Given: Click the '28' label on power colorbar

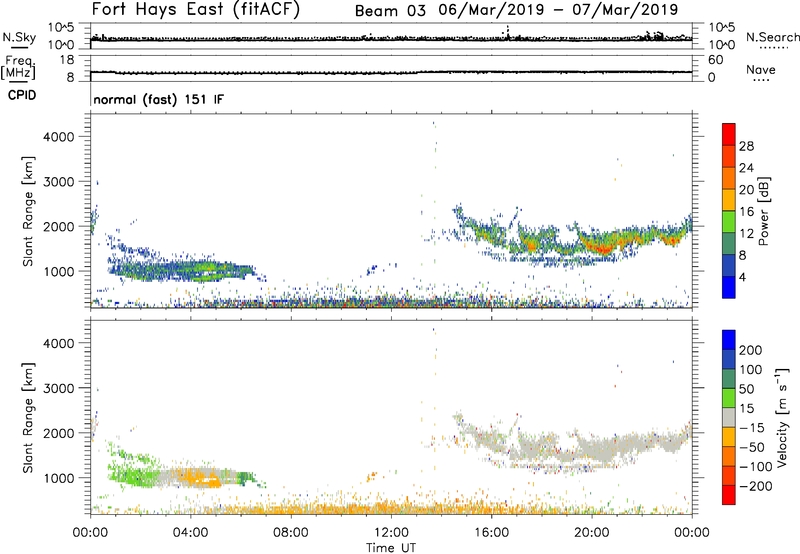Looking at the screenshot, I should pos(746,146).
